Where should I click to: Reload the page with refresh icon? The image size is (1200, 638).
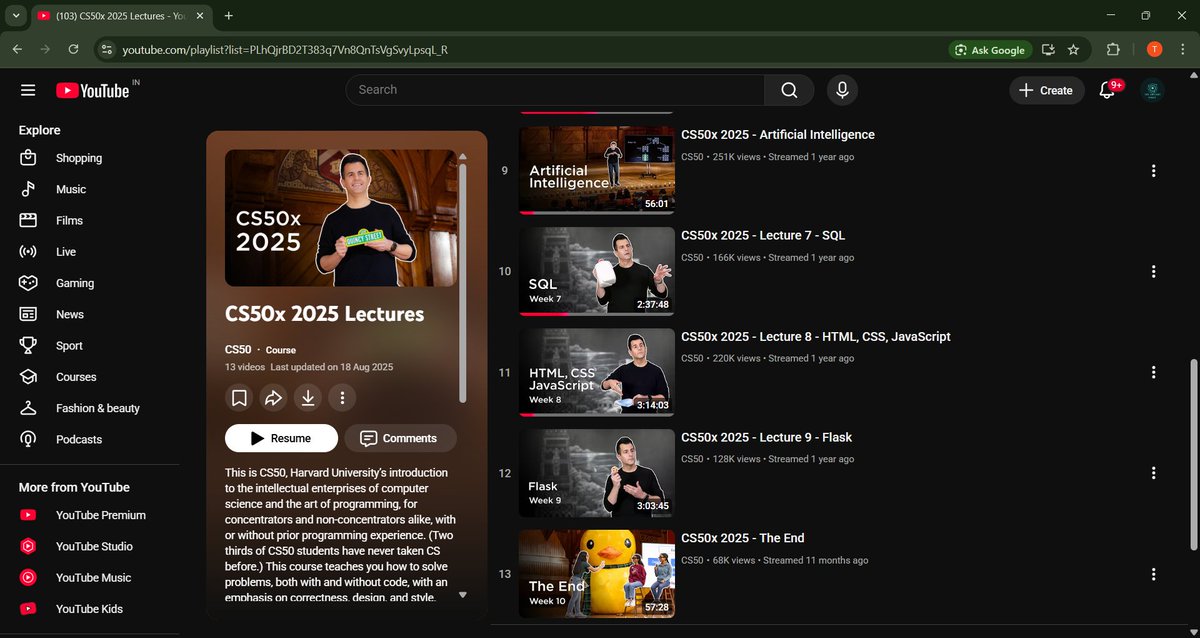pos(73,49)
